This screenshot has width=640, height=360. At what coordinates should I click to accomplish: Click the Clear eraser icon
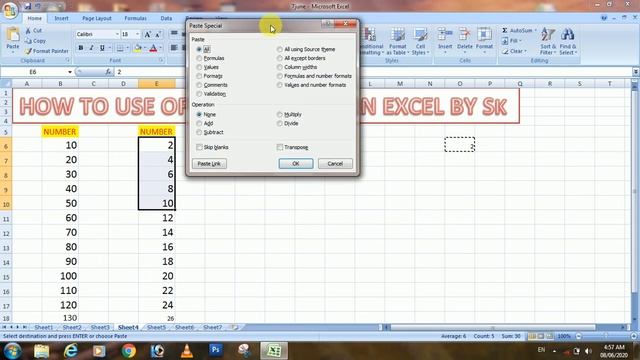click(x=505, y=51)
